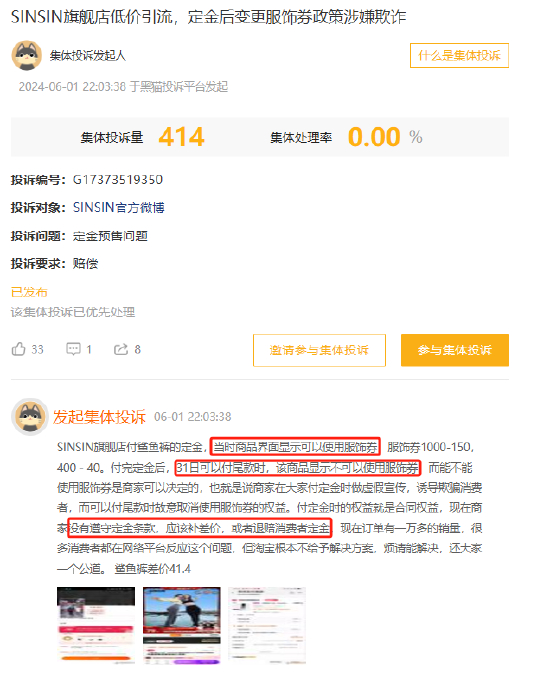Open the SINSIN官方微博 link

[x=119, y=208]
